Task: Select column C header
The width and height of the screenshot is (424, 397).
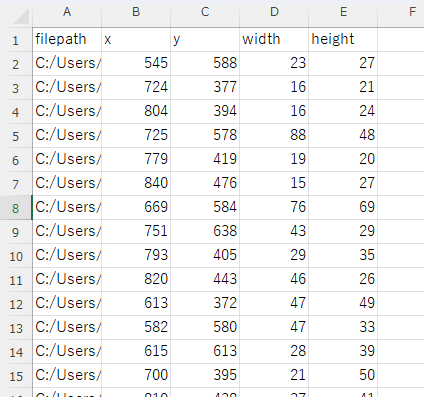Action: pyautogui.click(x=205, y=13)
